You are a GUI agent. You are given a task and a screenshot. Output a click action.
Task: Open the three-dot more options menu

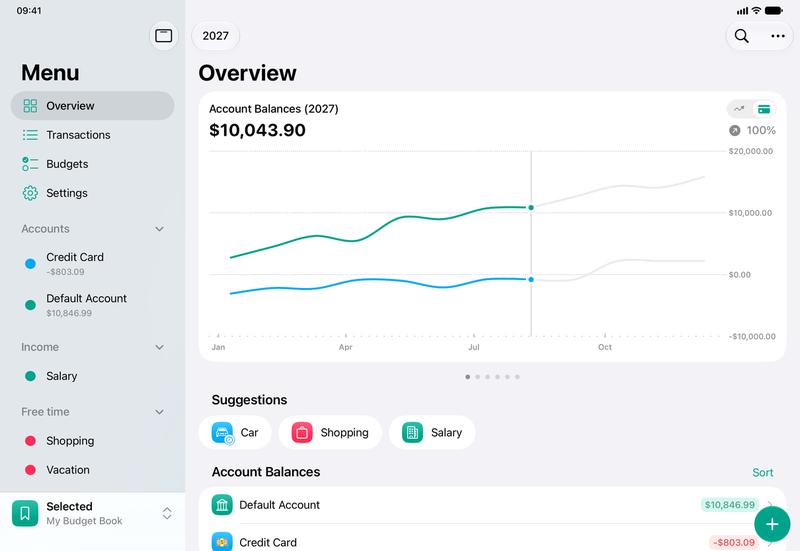(778, 36)
